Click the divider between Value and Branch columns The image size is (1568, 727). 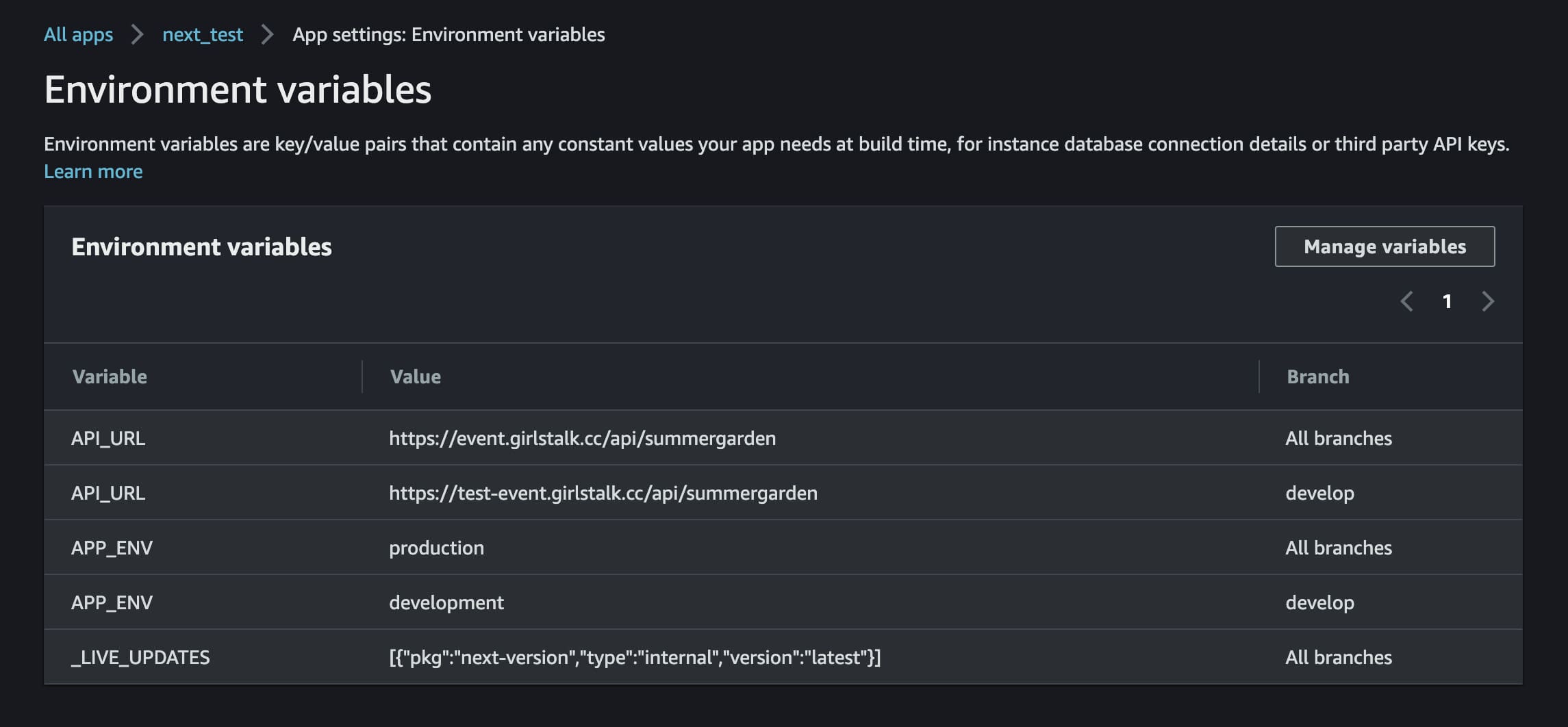point(1259,377)
